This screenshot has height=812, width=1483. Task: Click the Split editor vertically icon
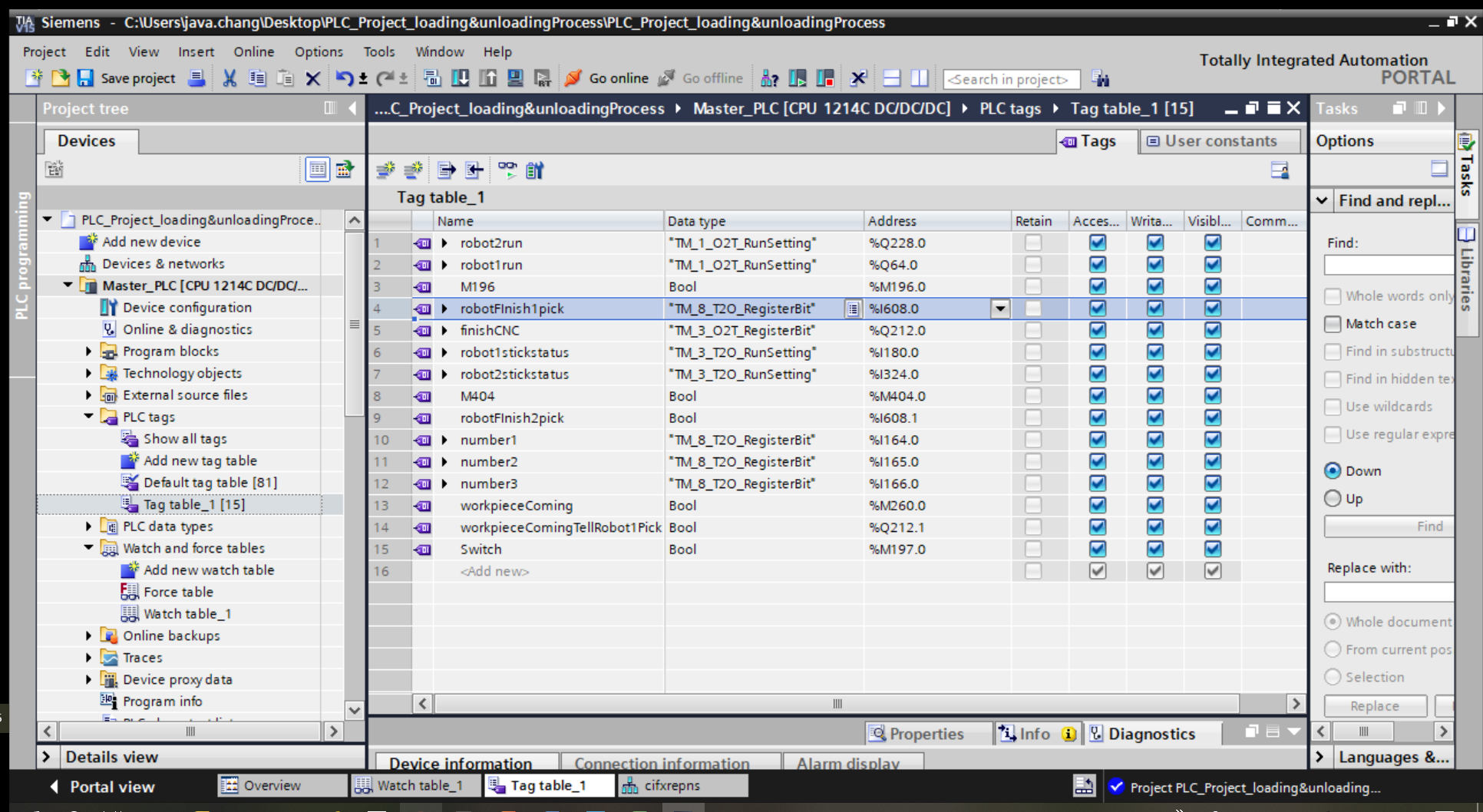coord(919,78)
